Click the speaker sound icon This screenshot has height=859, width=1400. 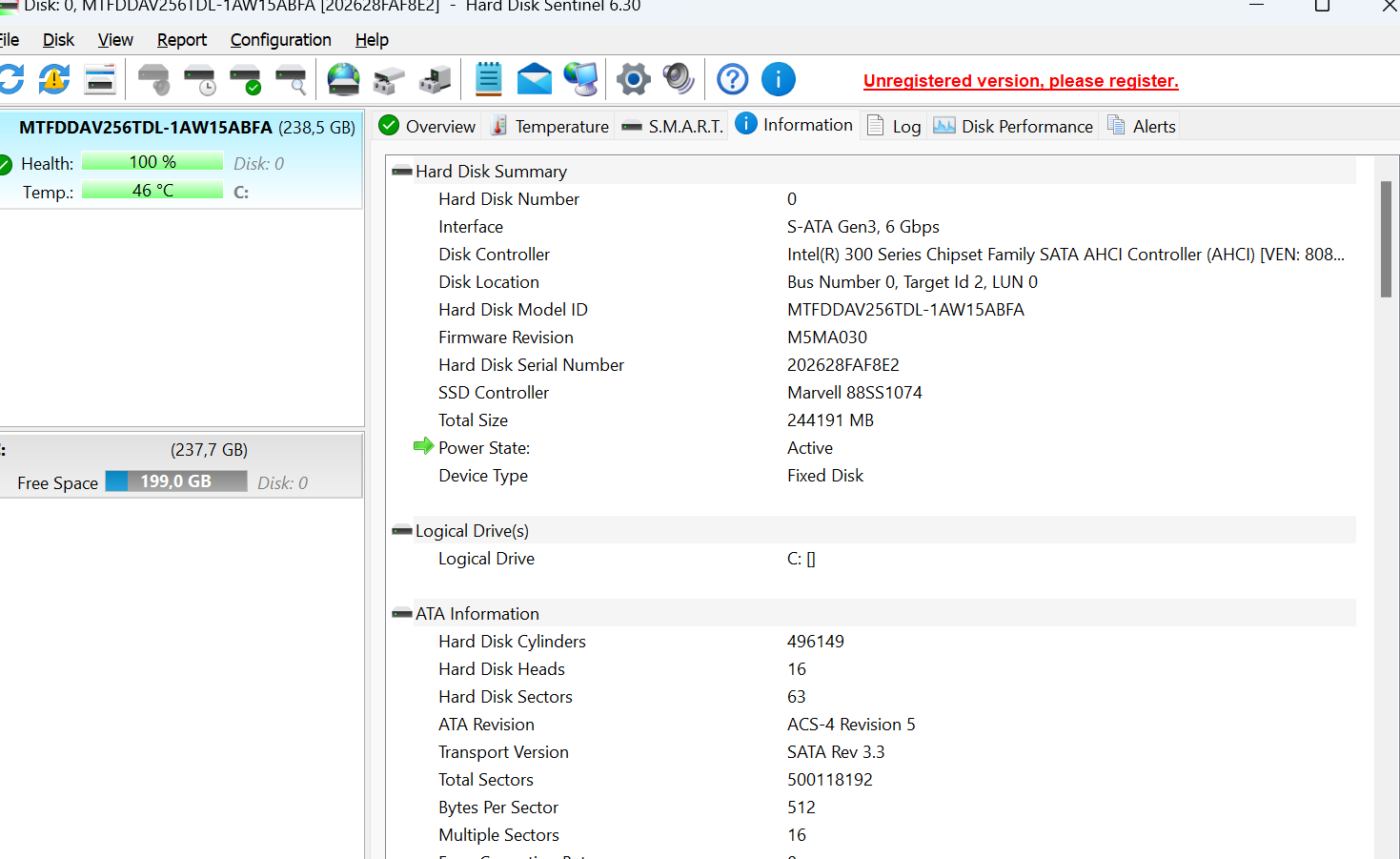click(x=679, y=79)
